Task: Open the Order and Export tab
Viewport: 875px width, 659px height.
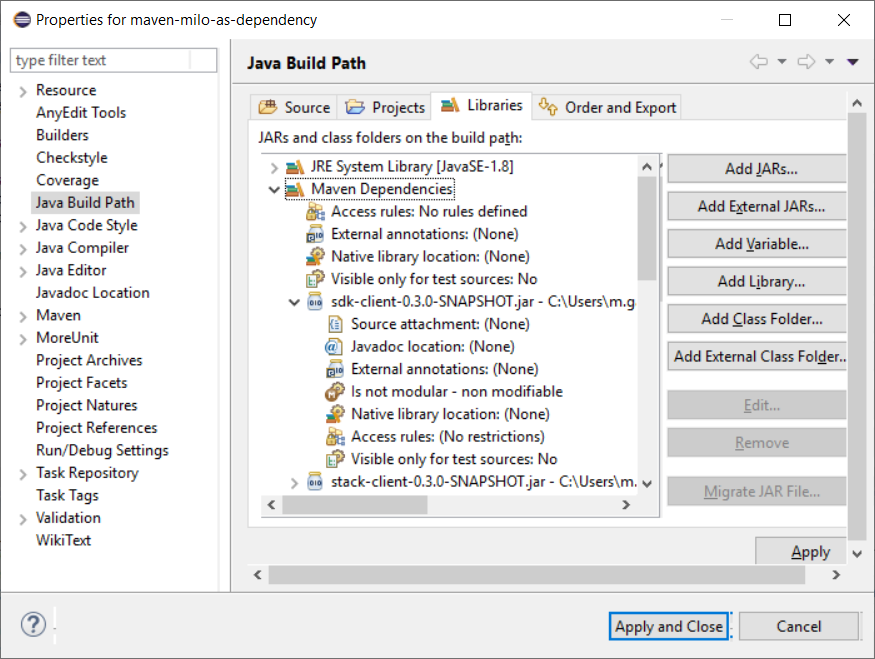Action: 607,107
